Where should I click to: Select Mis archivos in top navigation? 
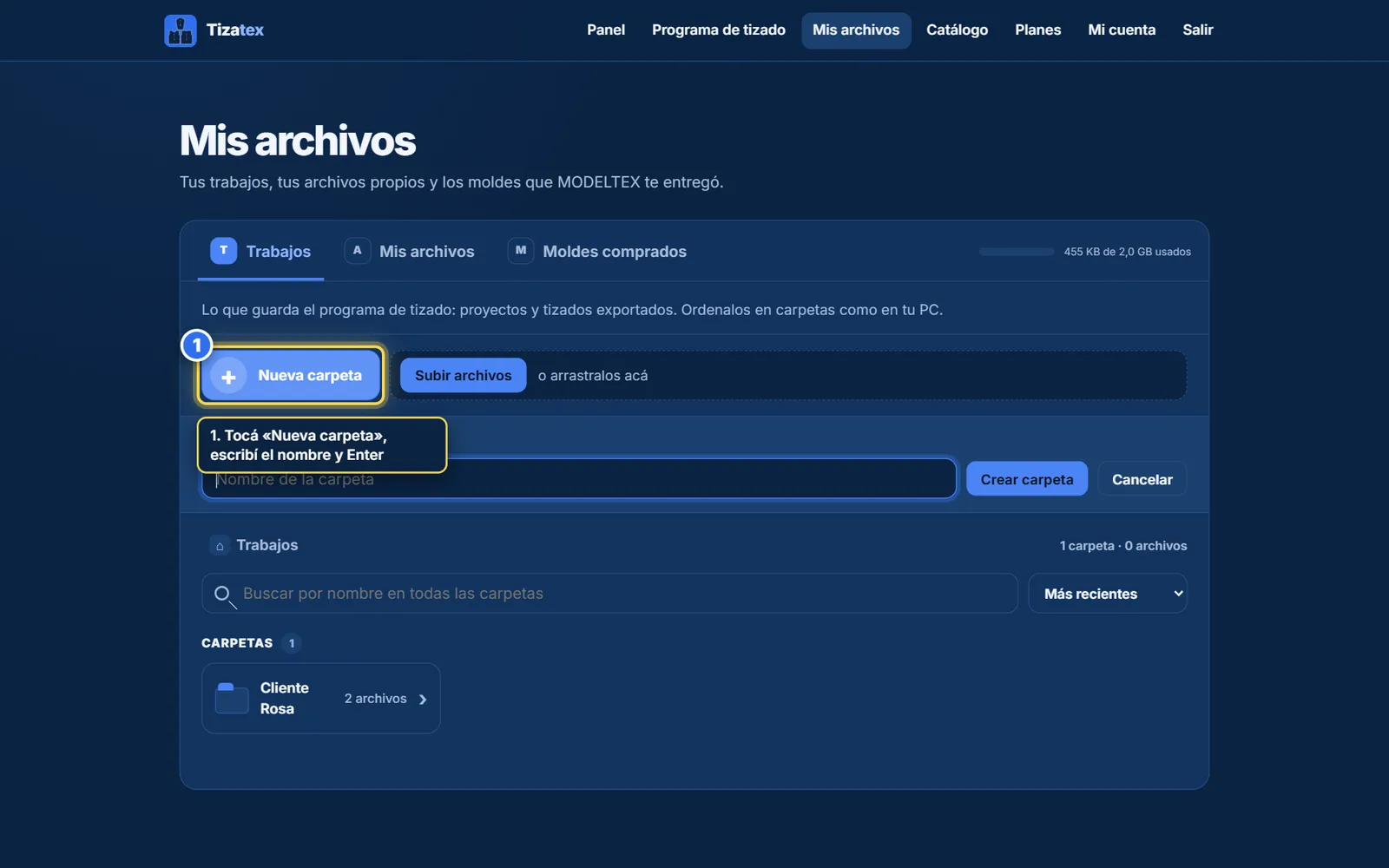[x=856, y=30]
